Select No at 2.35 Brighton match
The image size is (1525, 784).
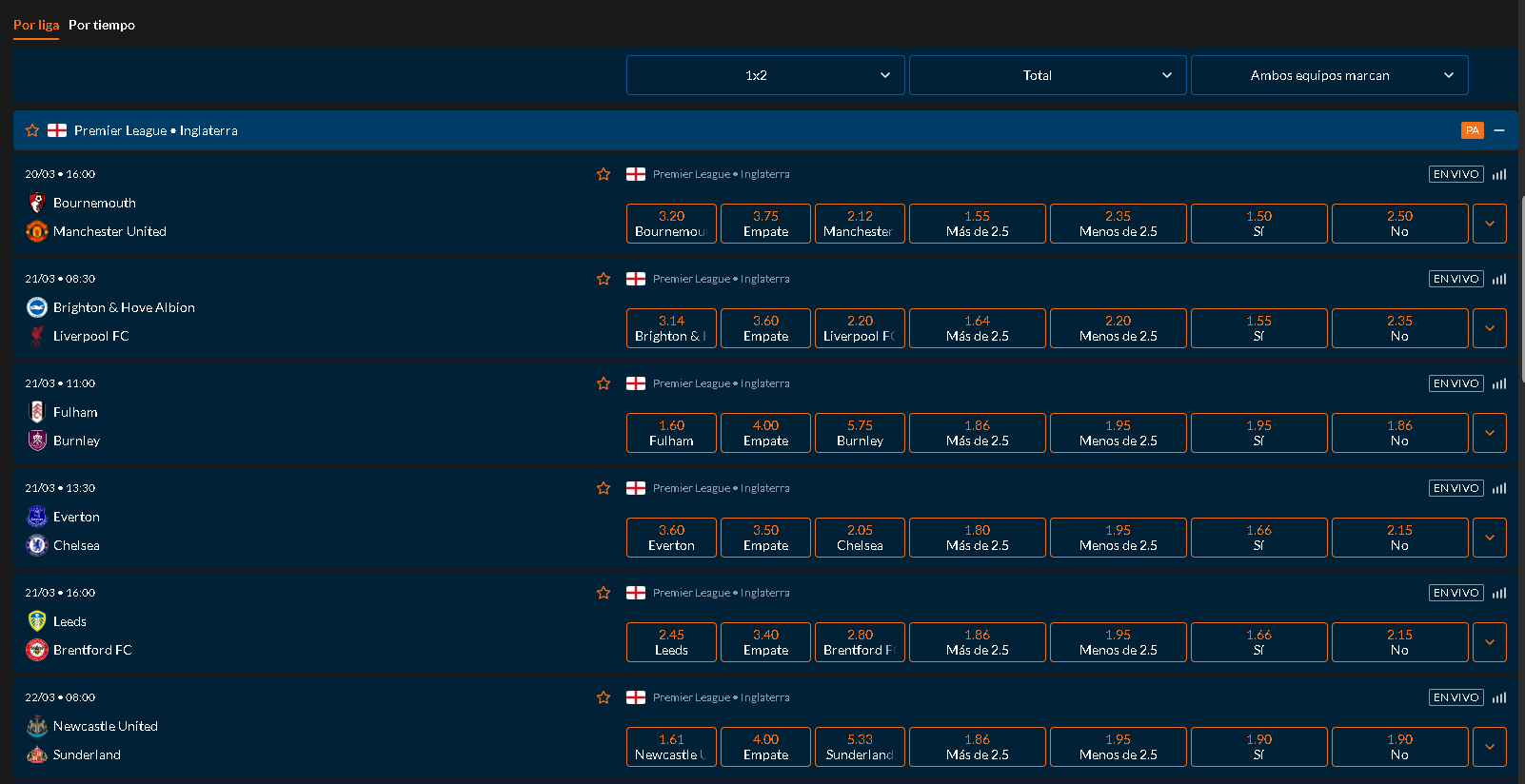pyautogui.click(x=1400, y=328)
